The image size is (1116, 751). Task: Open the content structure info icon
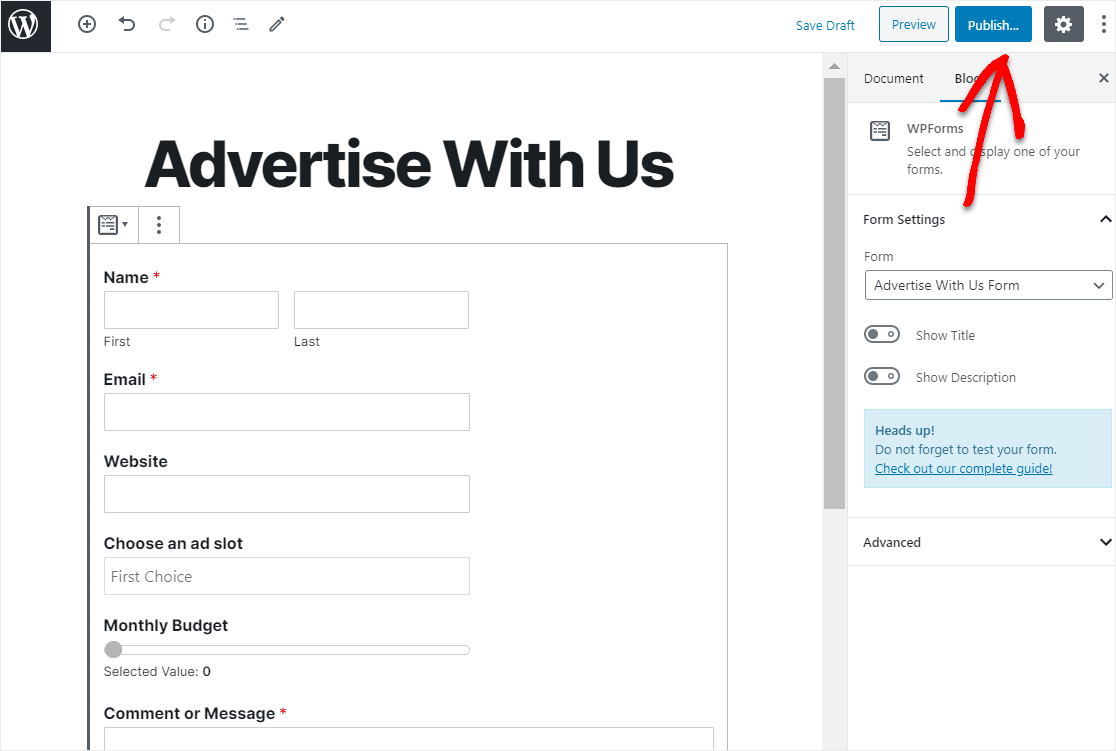pos(205,25)
